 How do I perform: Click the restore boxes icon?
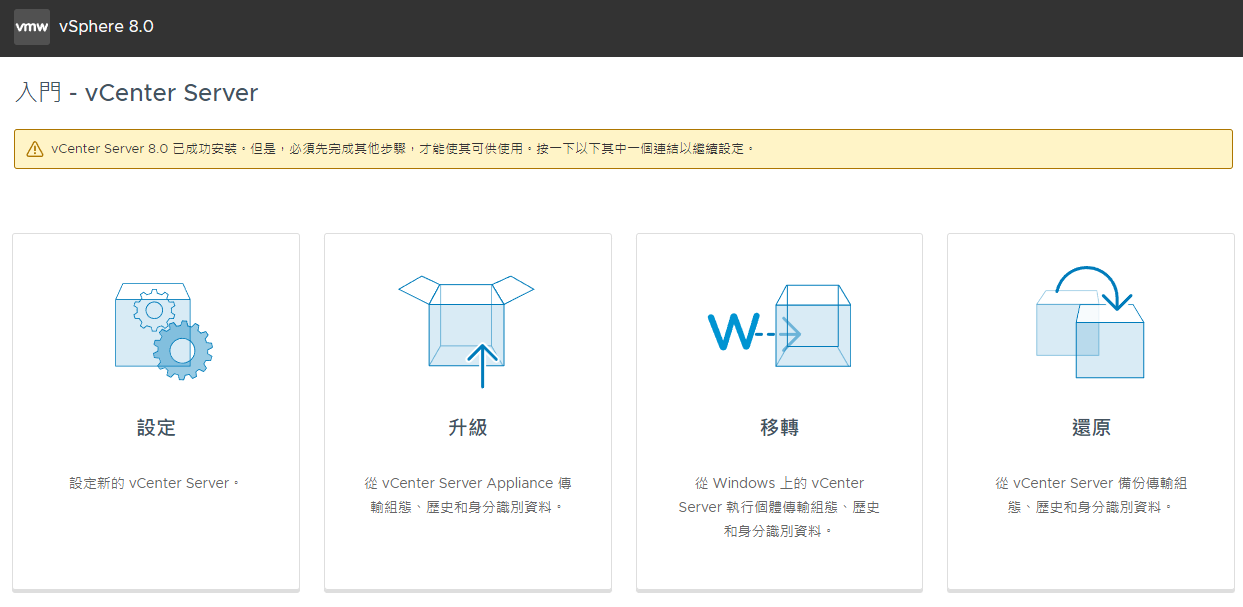tap(1090, 322)
